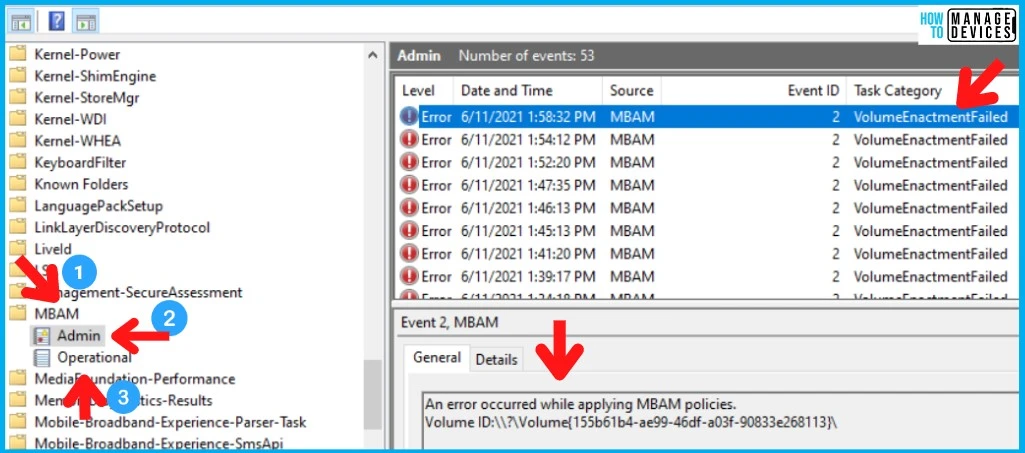Click the KeyboardFilter folder icon
The height and width of the screenshot is (453, 1025).
point(18,162)
